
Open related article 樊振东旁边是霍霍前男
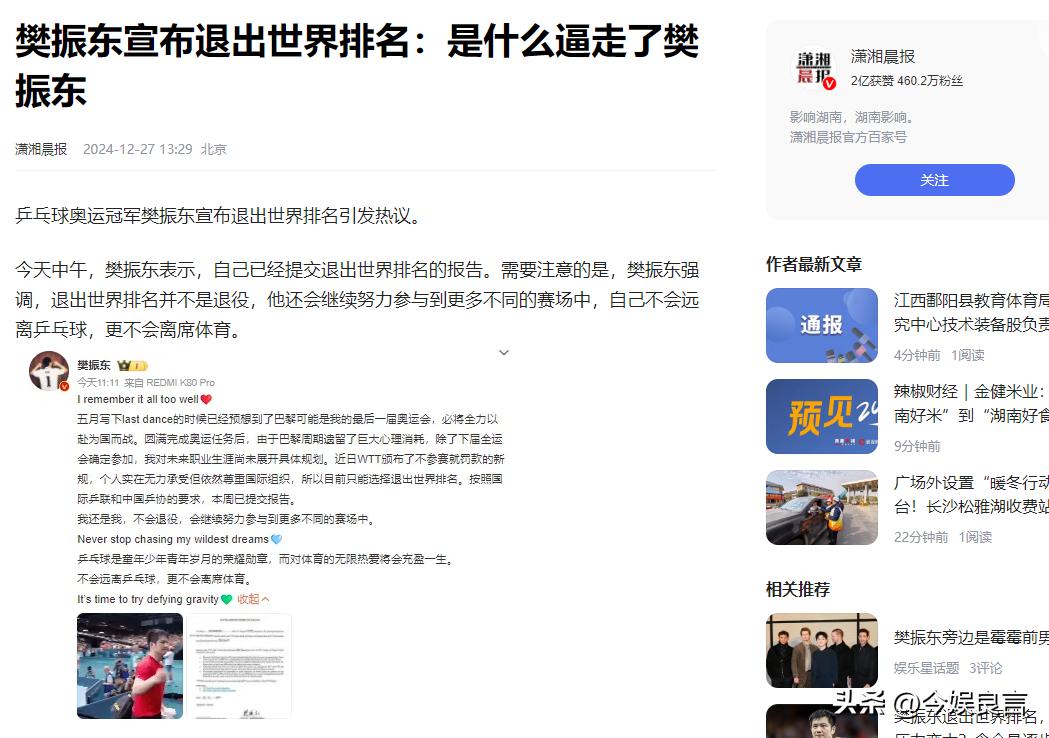coord(971,638)
